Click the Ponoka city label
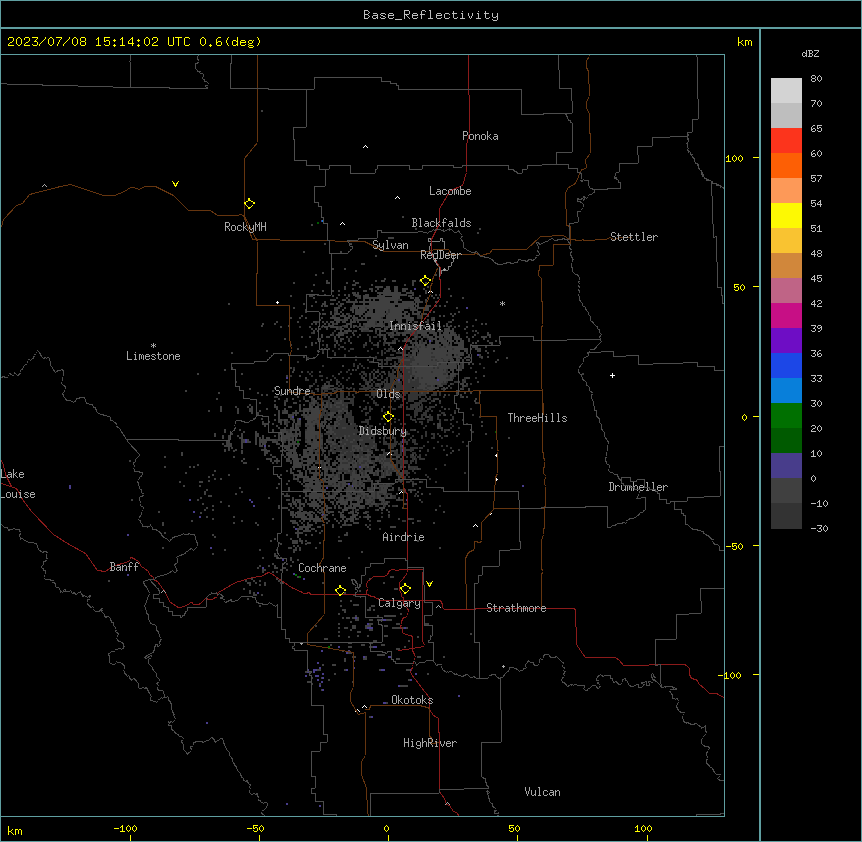 [480, 136]
